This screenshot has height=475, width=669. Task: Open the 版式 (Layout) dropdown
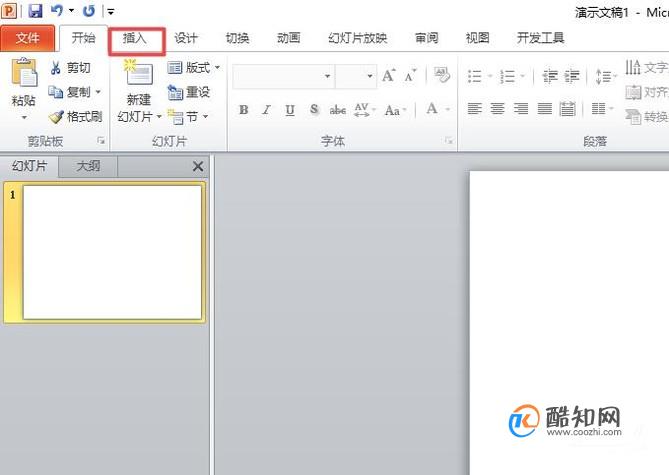click(194, 67)
